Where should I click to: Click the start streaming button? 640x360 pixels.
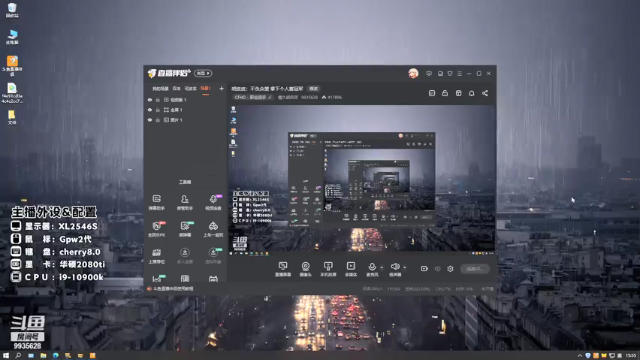click(x=475, y=269)
